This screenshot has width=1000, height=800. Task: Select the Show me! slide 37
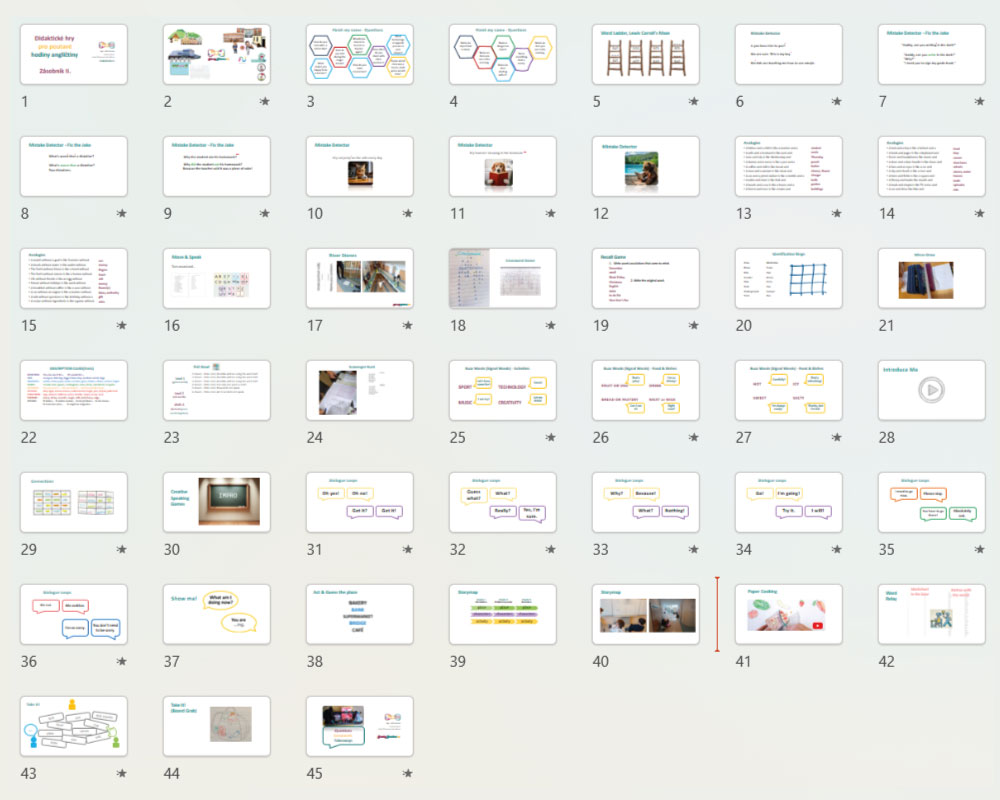(217, 614)
